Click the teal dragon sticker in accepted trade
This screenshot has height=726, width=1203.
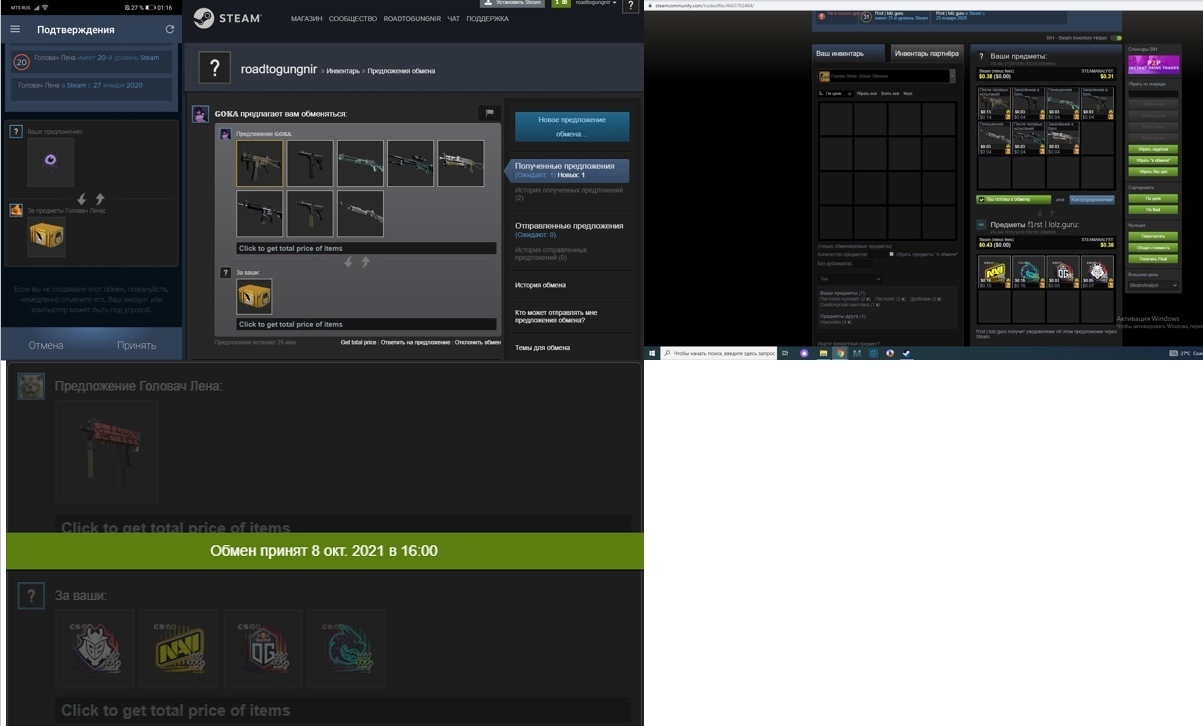[x=347, y=648]
